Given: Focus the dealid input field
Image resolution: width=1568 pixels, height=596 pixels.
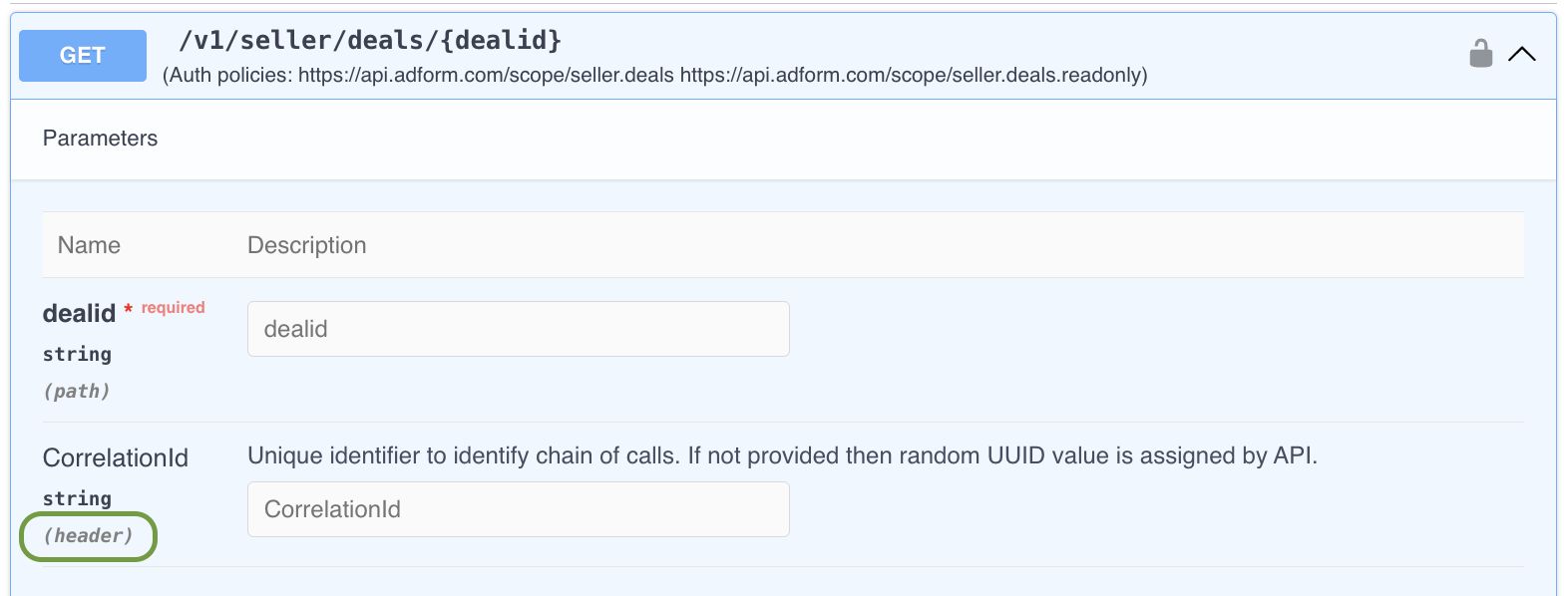Looking at the screenshot, I should (519, 329).
